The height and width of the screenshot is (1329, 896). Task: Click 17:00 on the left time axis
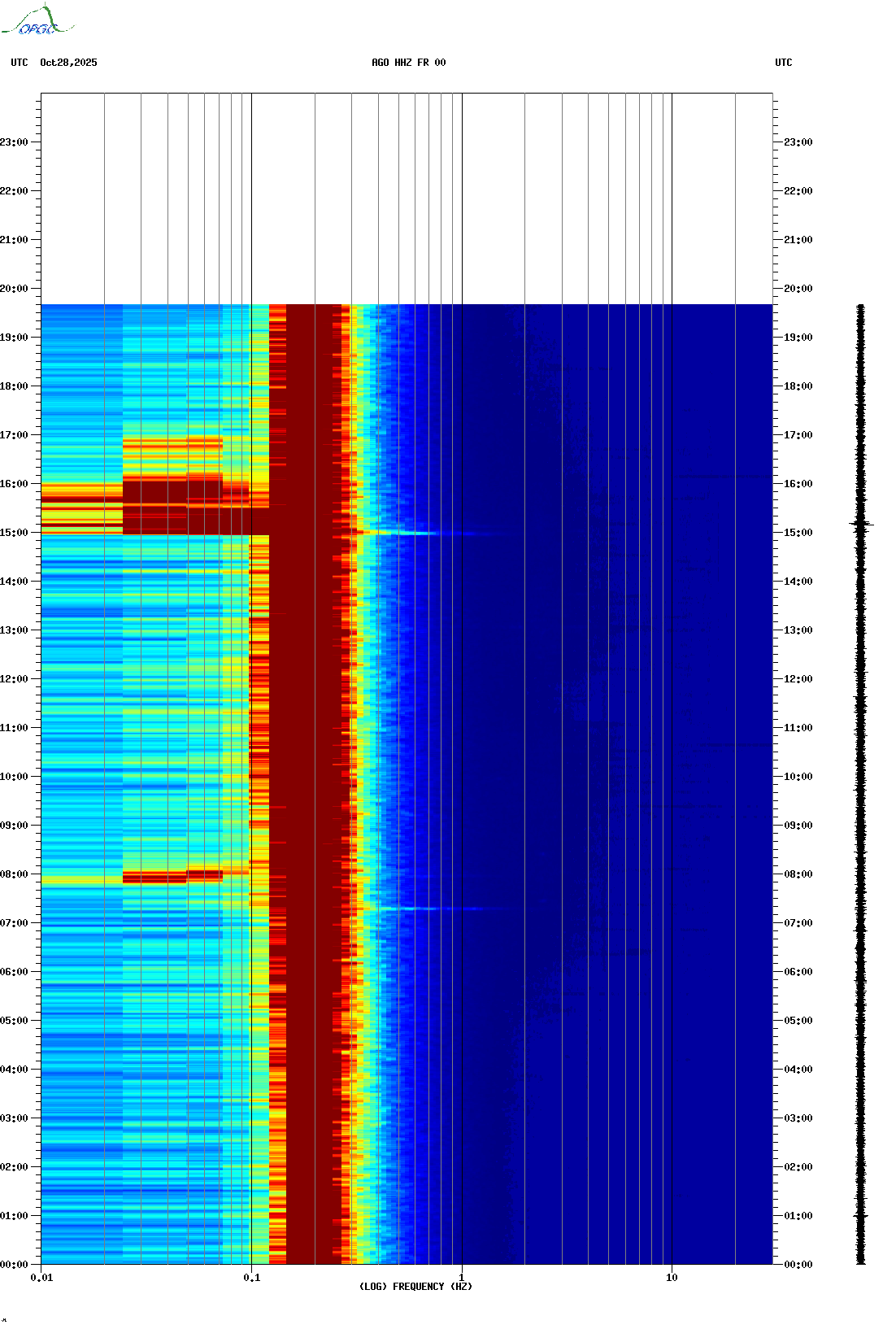pos(14,435)
